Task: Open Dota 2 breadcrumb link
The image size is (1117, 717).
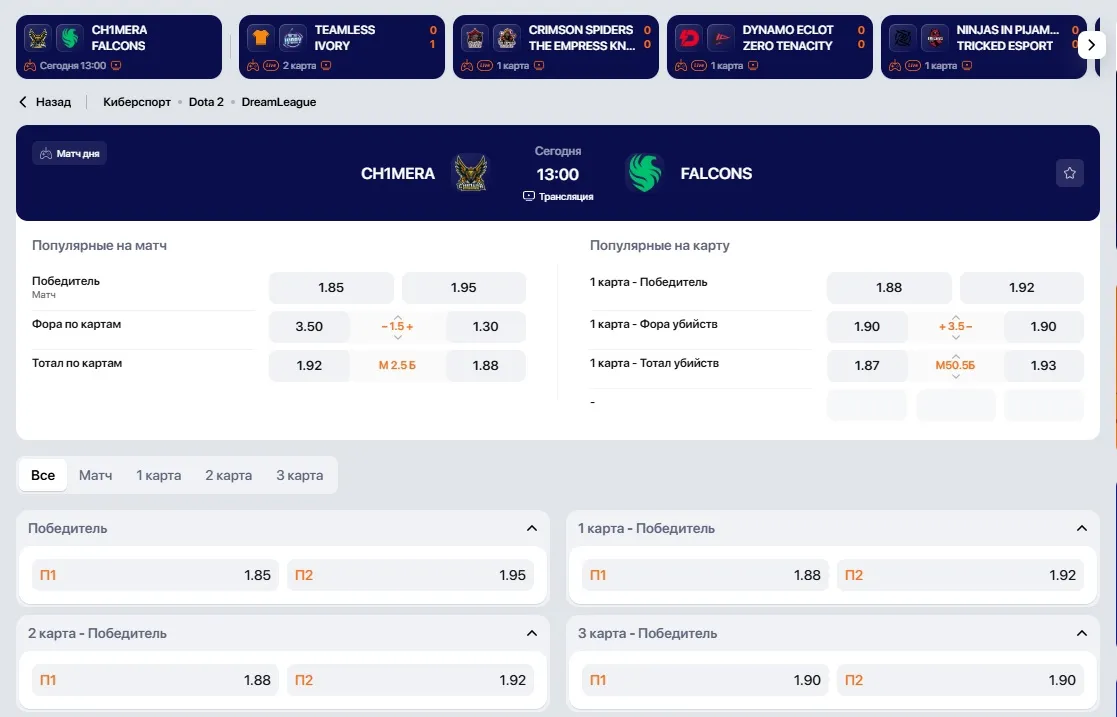Action: (x=206, y=102)
